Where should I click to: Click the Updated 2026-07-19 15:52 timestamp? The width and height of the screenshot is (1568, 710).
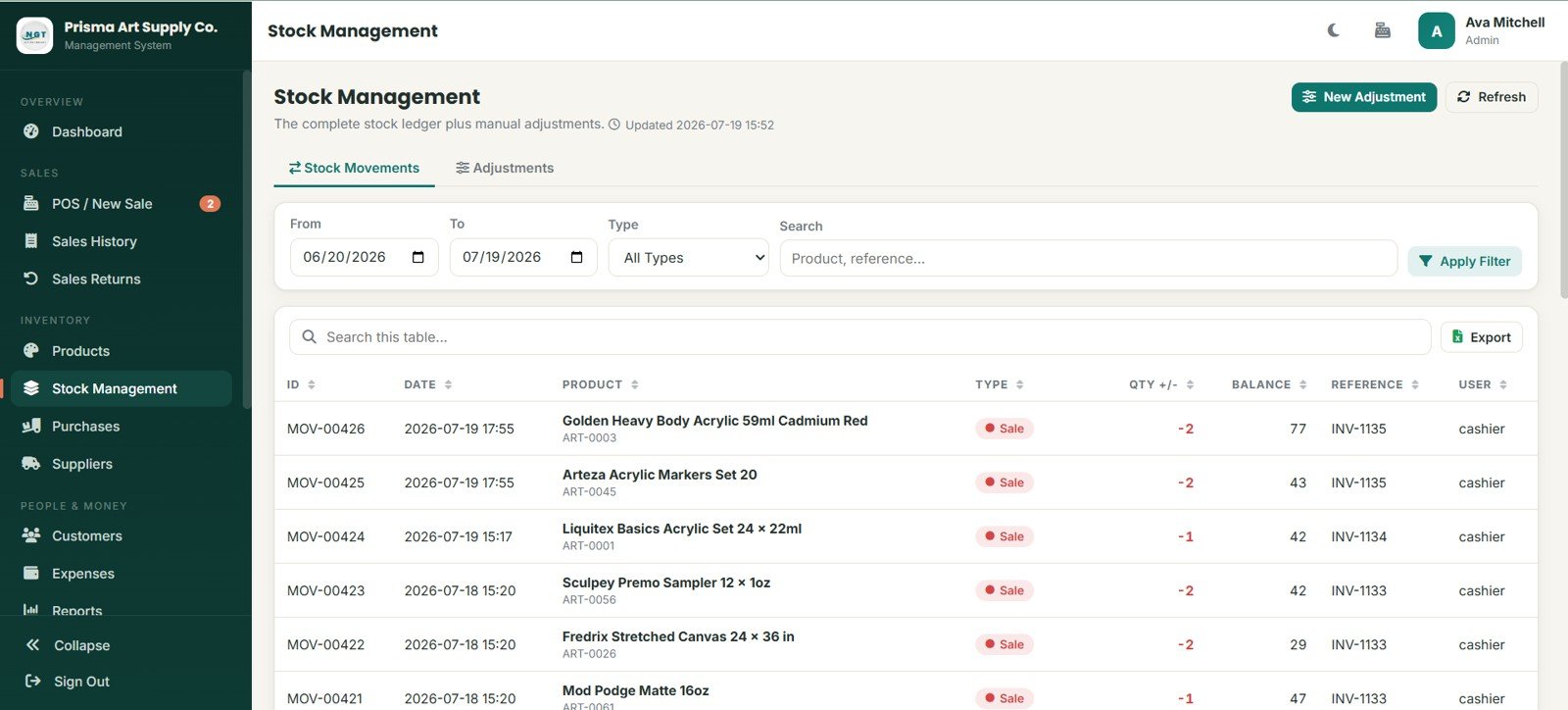pyautogui.click(x=699, y=125)
